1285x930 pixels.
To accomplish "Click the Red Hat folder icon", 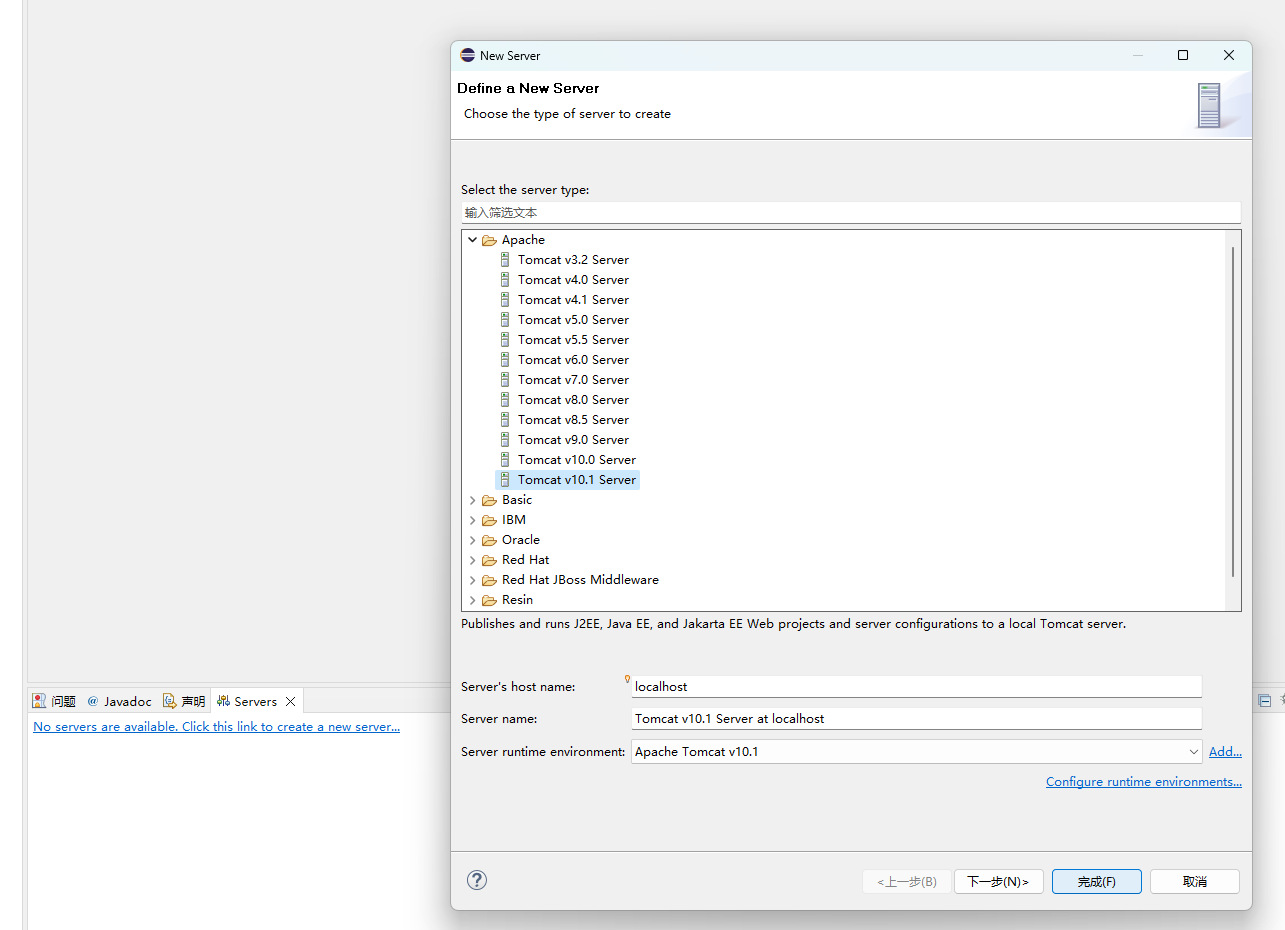I will click(x=489, y=560).
